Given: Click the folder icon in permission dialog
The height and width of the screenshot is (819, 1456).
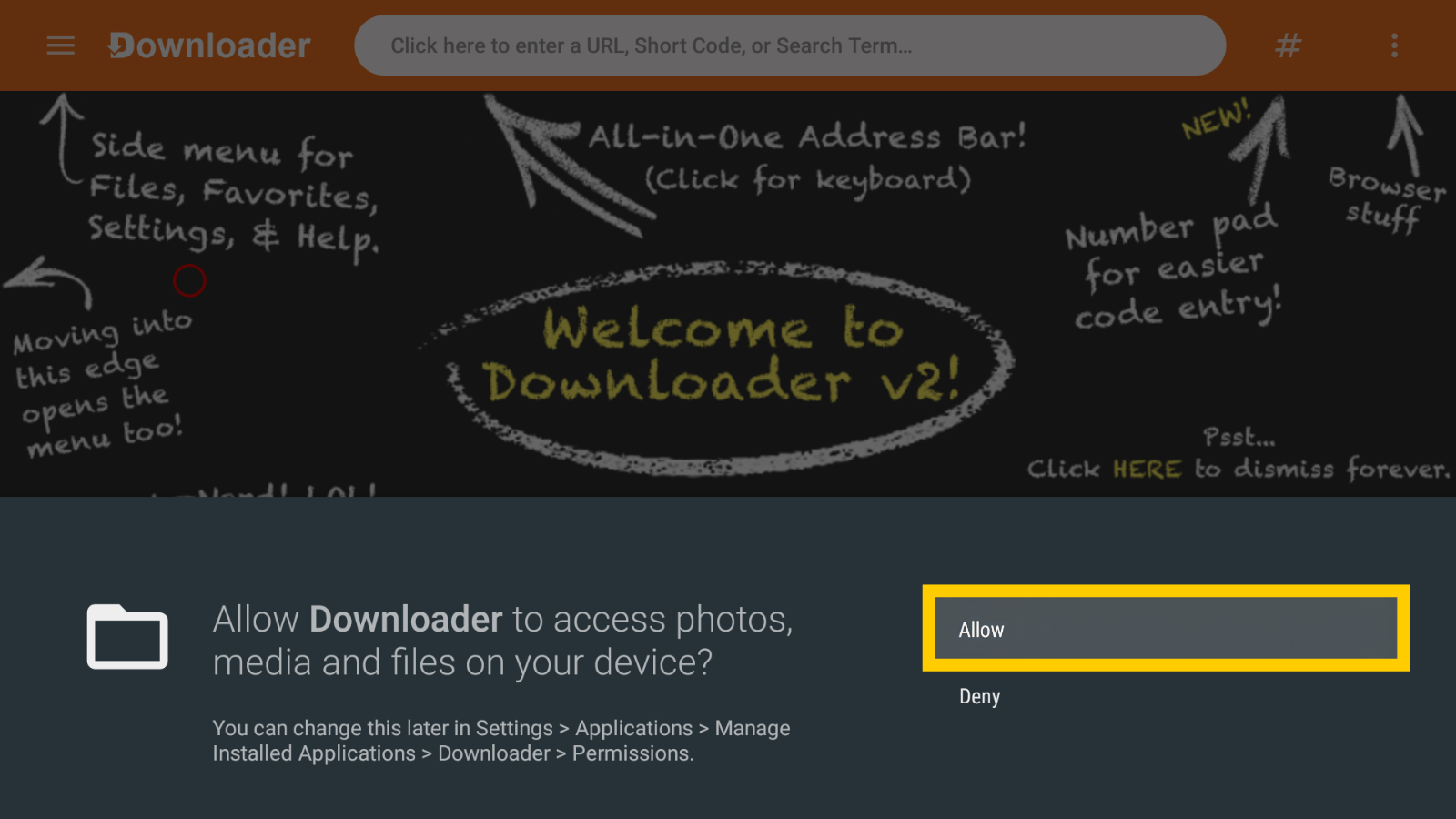Looking at the screenshot, I should click(127, 636).
